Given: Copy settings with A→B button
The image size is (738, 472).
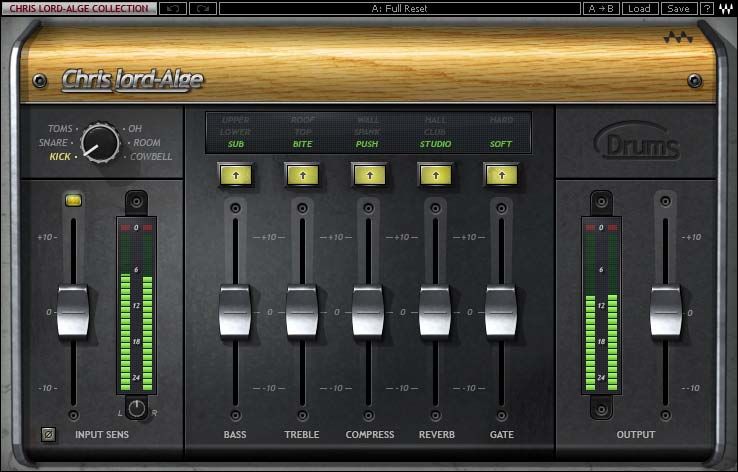Looking at the screenshot, I should 601,8.
